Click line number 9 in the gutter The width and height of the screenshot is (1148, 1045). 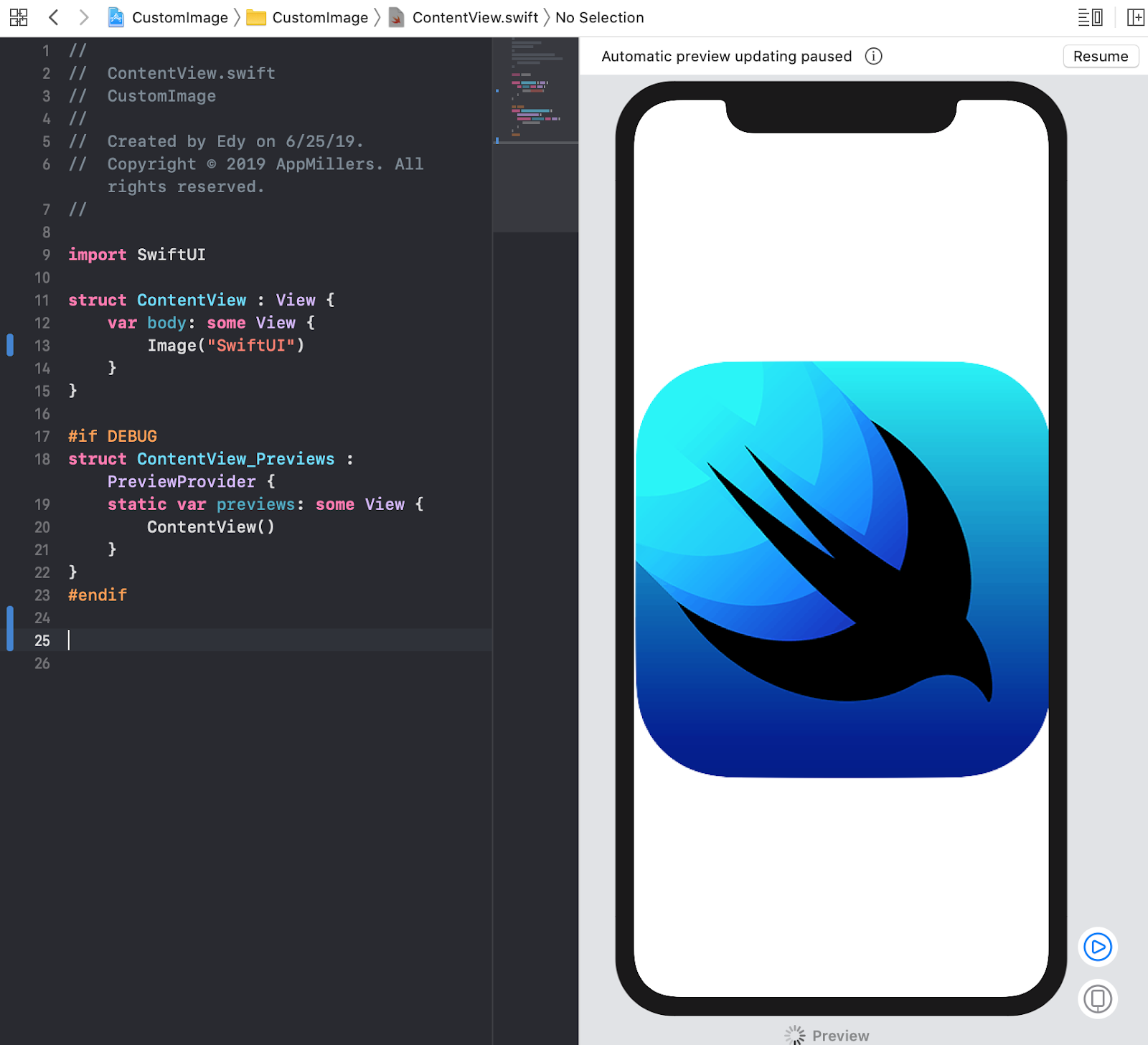[x=46, y=255]
